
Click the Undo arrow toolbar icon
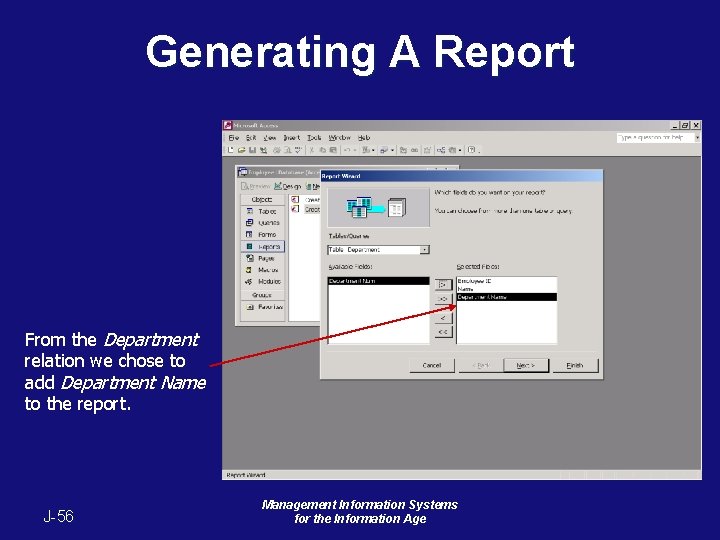point(347,150)
